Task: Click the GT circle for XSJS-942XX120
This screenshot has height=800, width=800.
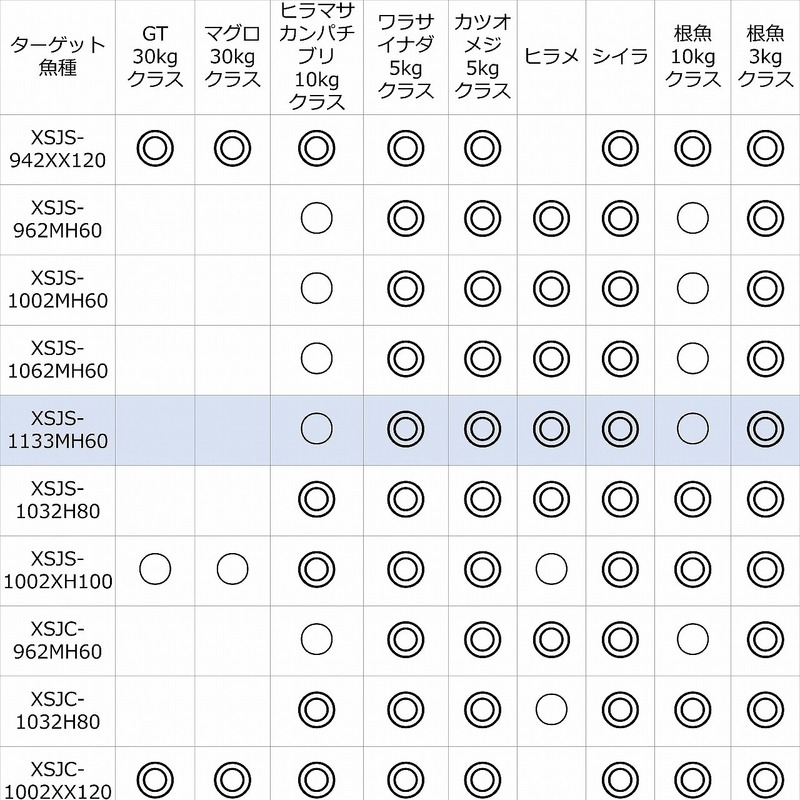Action: (156, 149)
